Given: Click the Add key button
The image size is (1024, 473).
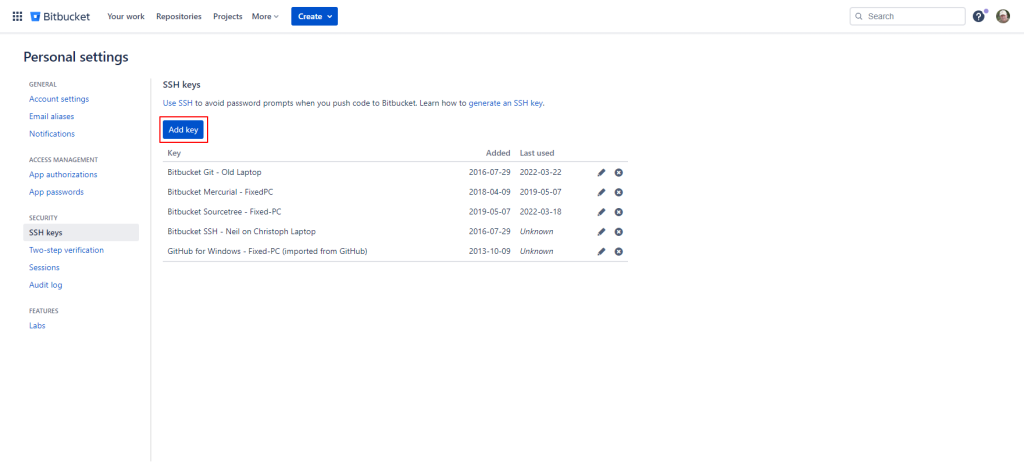Looking at the screenshot, I should (183, 130).
